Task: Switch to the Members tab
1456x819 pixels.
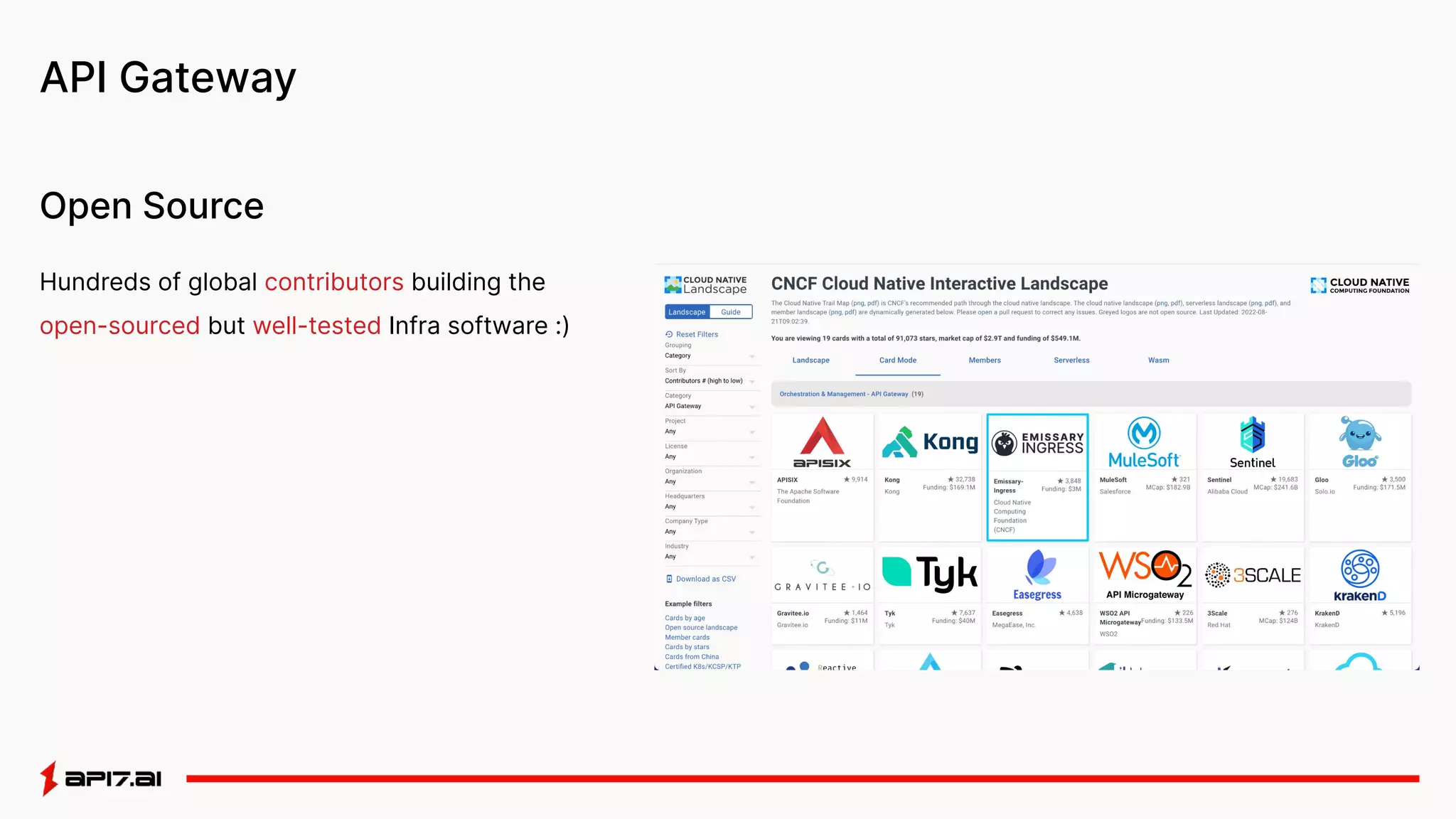Action: click(x=985, y=360)
